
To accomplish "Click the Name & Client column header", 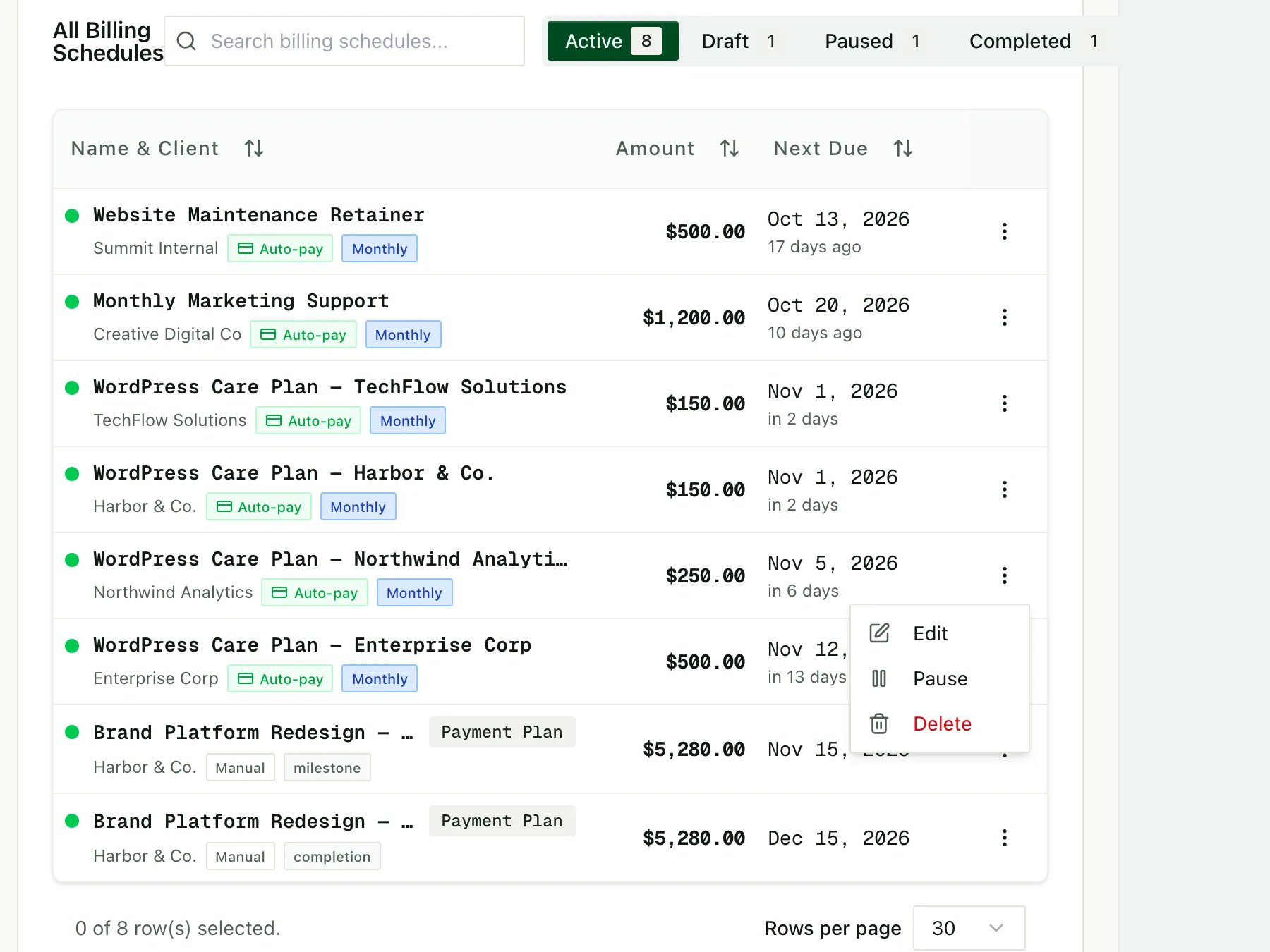I will [145, 148].
